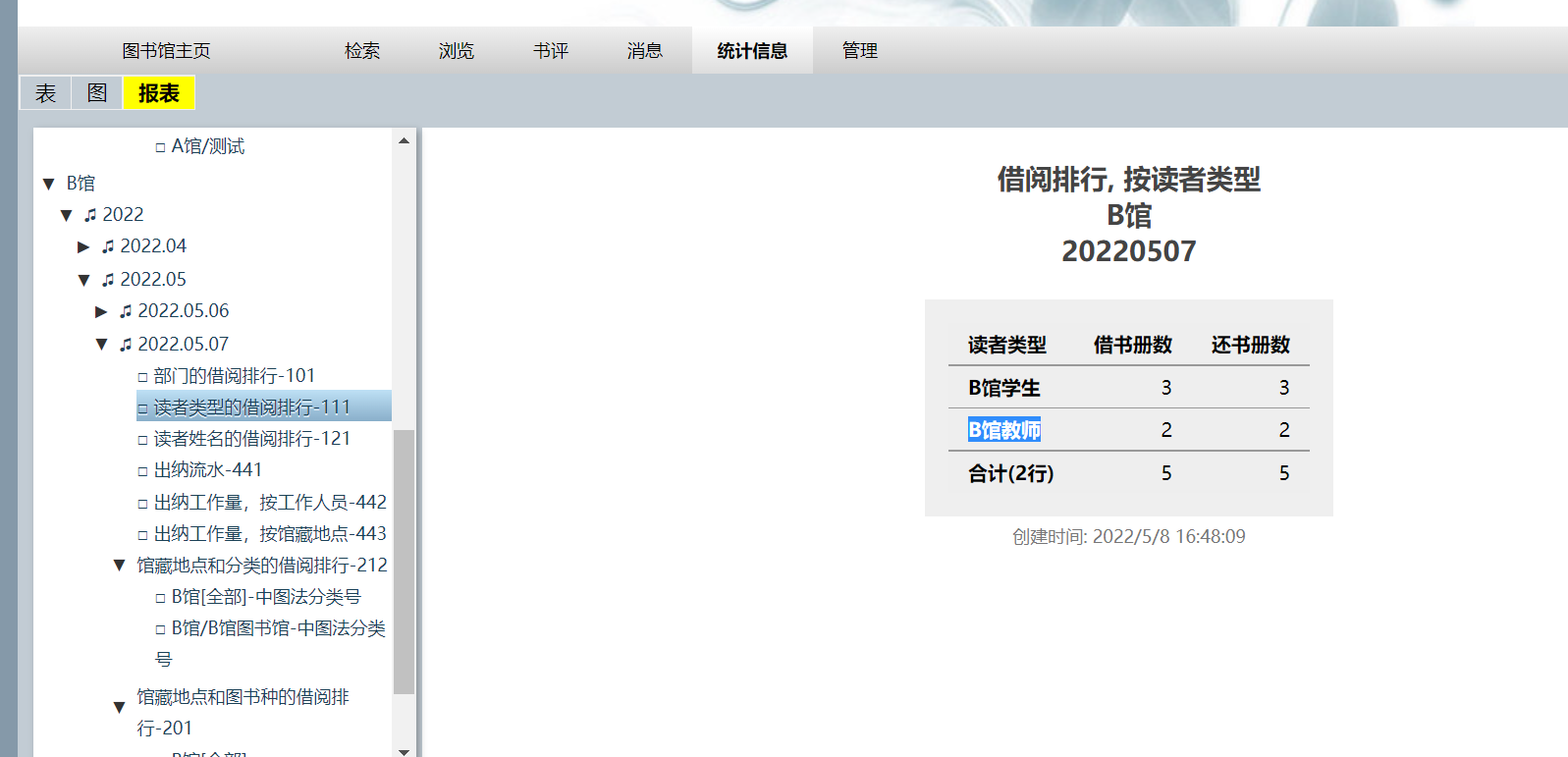Click the report title 借阅排行, 按读者类型
The width and height of the screenshot is (1568, 757).
[x=1129, y=180]
